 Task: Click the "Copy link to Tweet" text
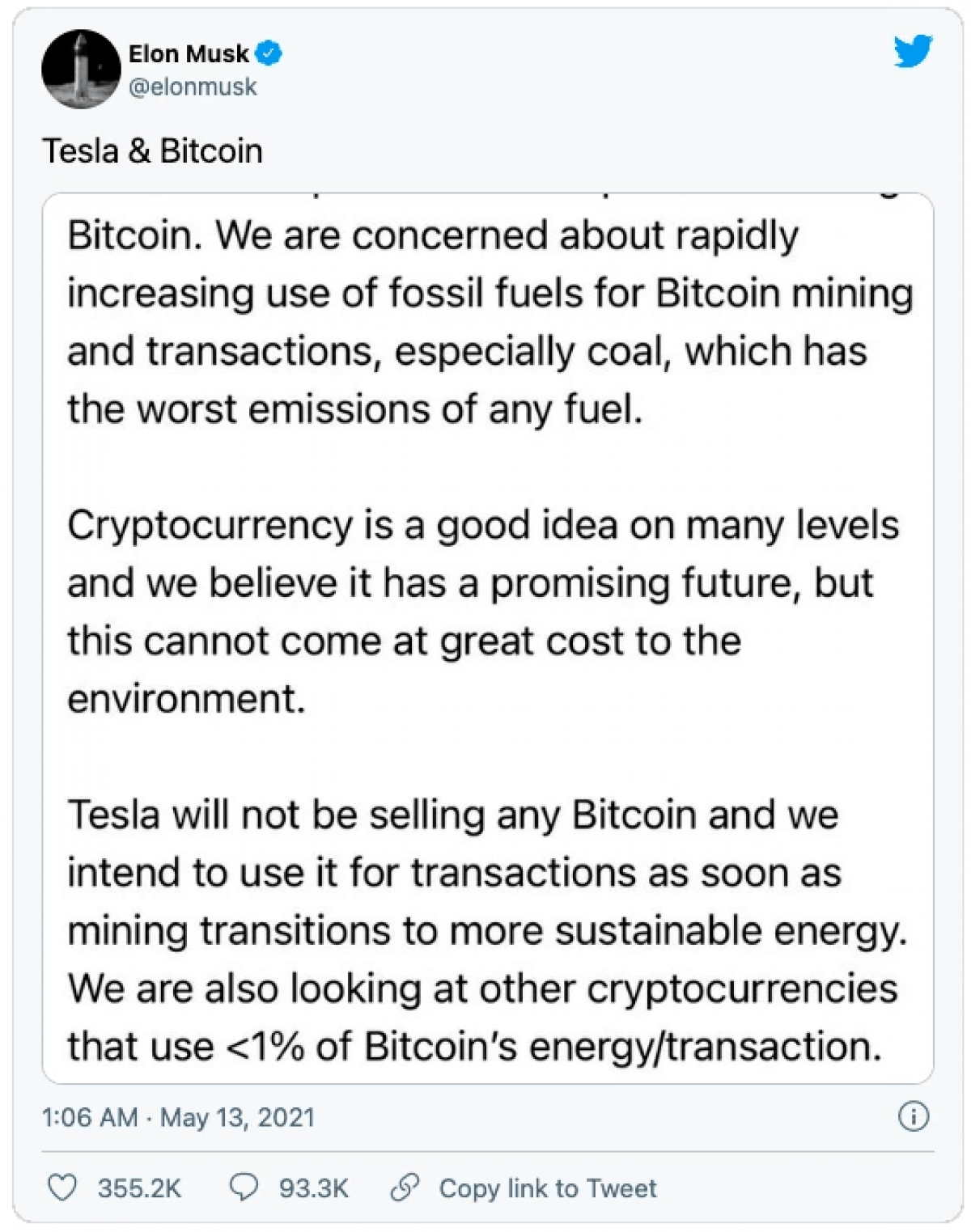coord(548,1188)
